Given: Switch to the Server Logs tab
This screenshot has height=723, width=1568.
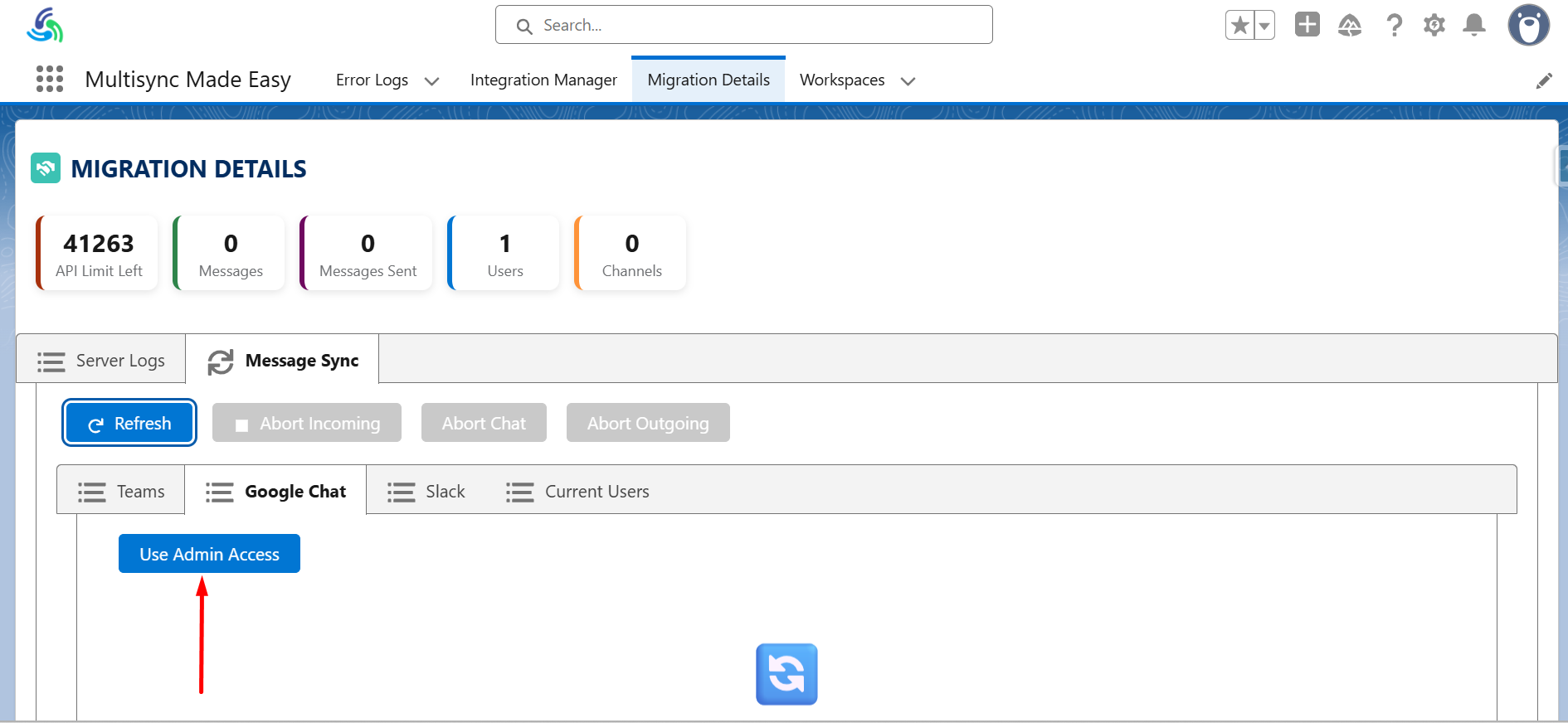Looking at the screenshot, I should coord(101,360).
